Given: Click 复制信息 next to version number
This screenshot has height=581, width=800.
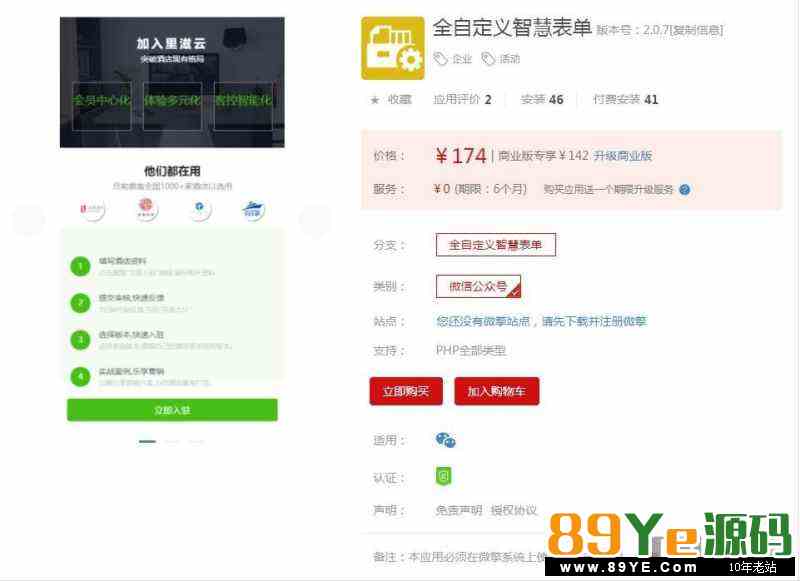Looking at the screenshot, I should [697, 31].
